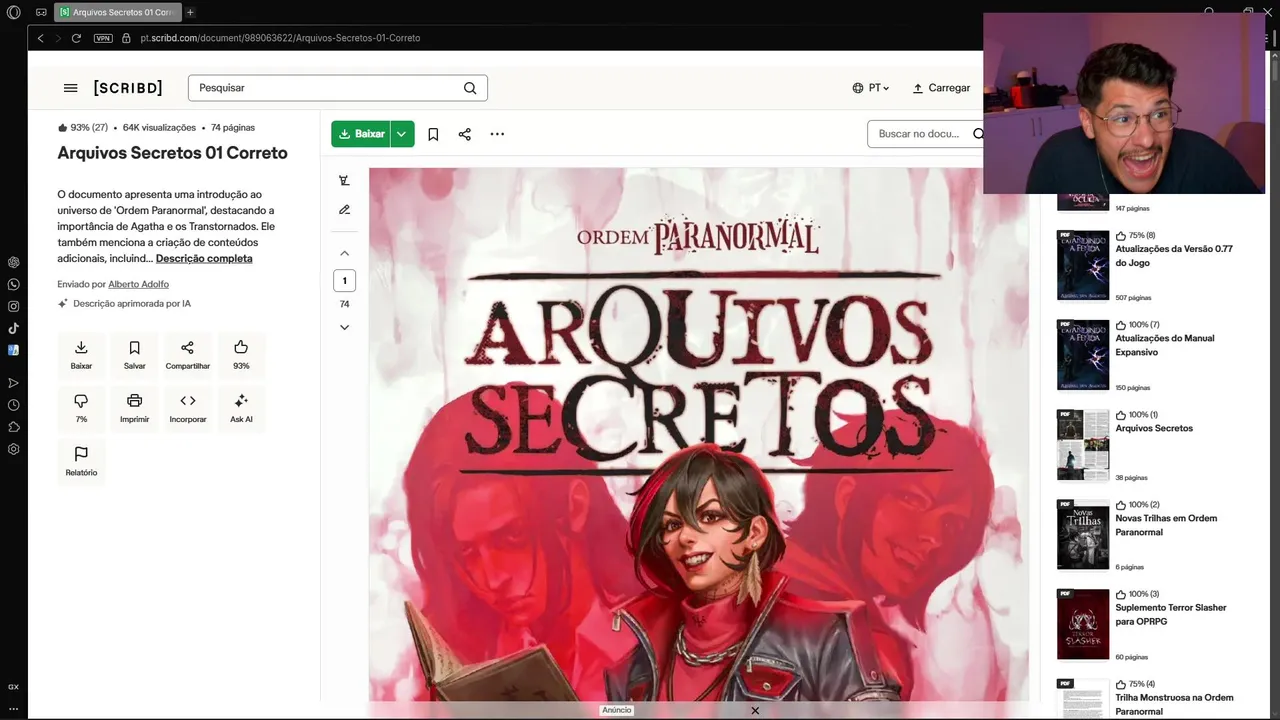This screenshot has height=720, width=1280.
Task: Click the VPN badge in address bar
Action: [x=103, y=38]
